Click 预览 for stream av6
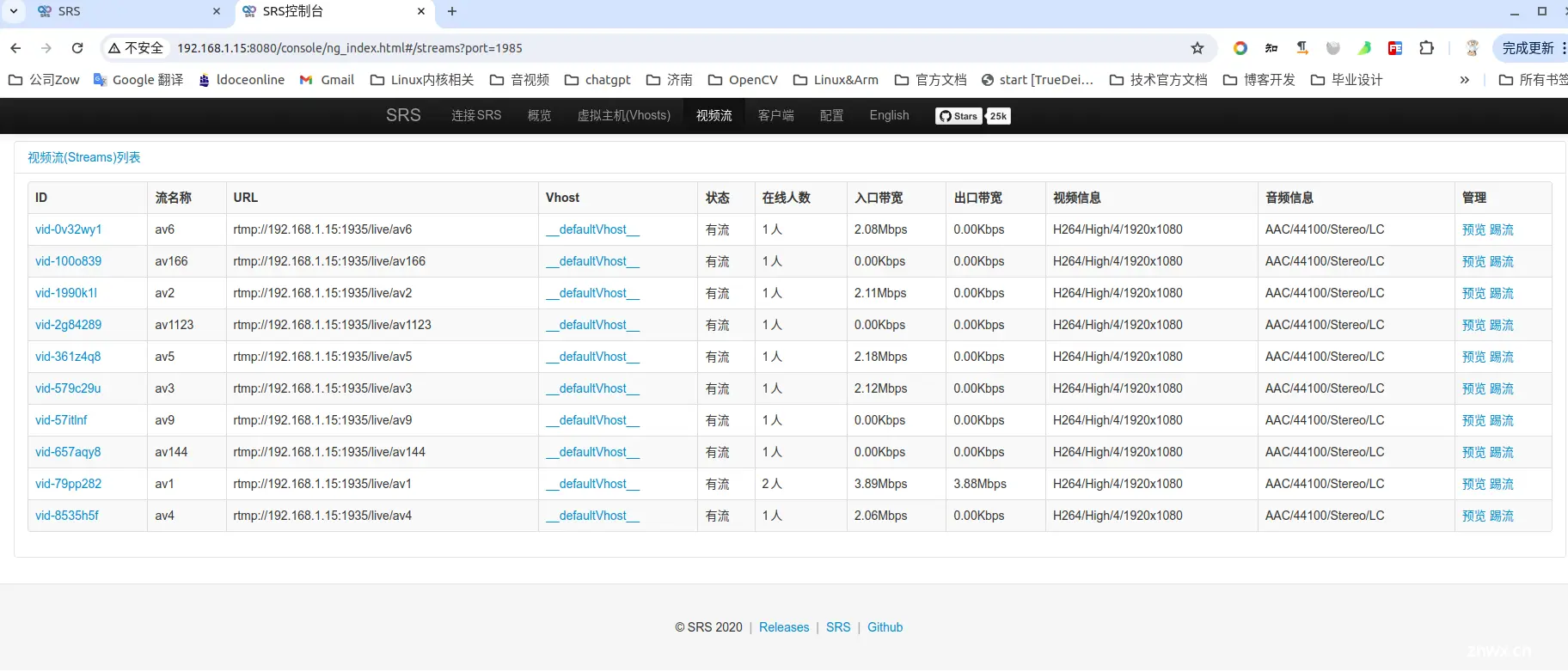Viewport: 1568px width, 672px height. click(x=1473, y=229)
